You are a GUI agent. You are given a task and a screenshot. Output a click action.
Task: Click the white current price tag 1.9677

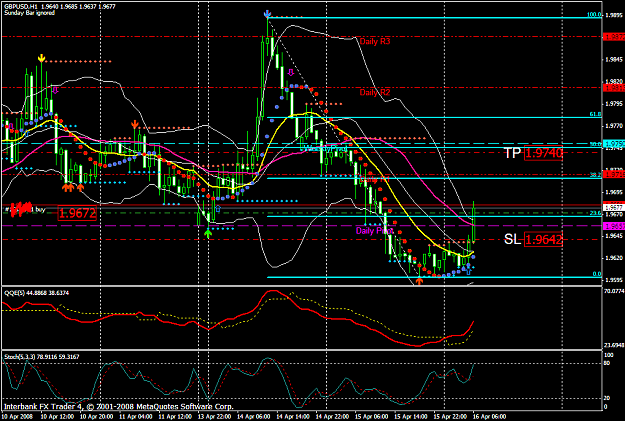click(614, 207)
